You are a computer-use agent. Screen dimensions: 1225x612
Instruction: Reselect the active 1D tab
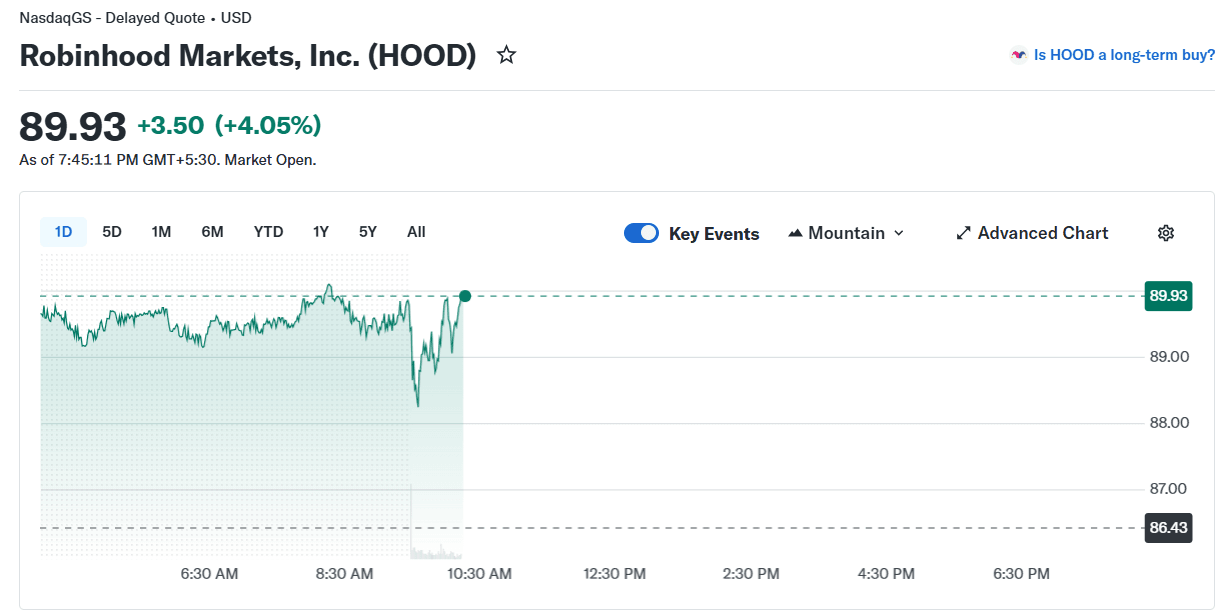pyautogui.click(x=63, y=231)
